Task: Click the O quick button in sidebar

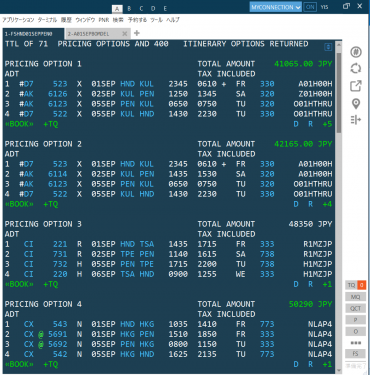Action: coord(356,332)
